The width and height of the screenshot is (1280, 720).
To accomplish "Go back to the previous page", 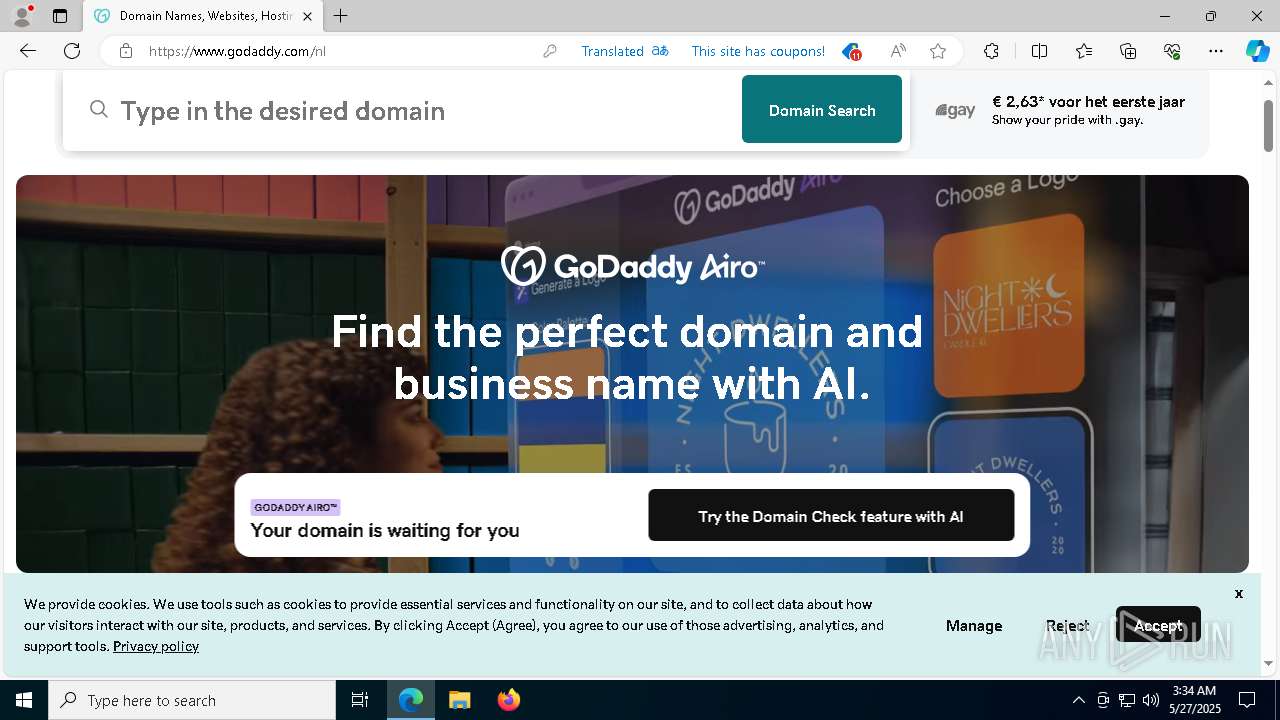I will point(28,51).
